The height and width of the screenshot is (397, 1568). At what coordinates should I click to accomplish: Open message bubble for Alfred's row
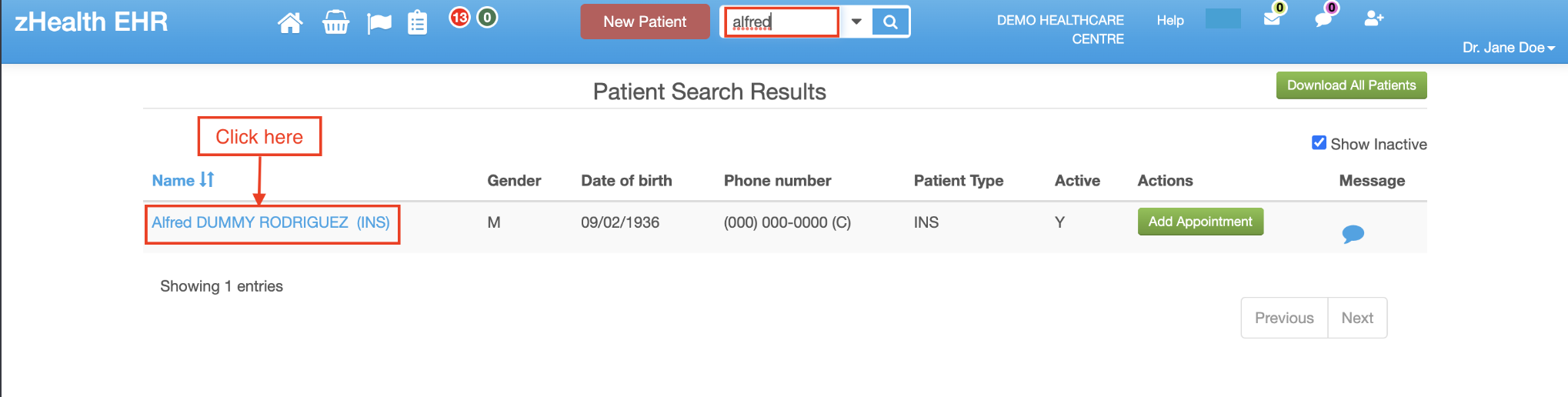[x=1353, y=234]
